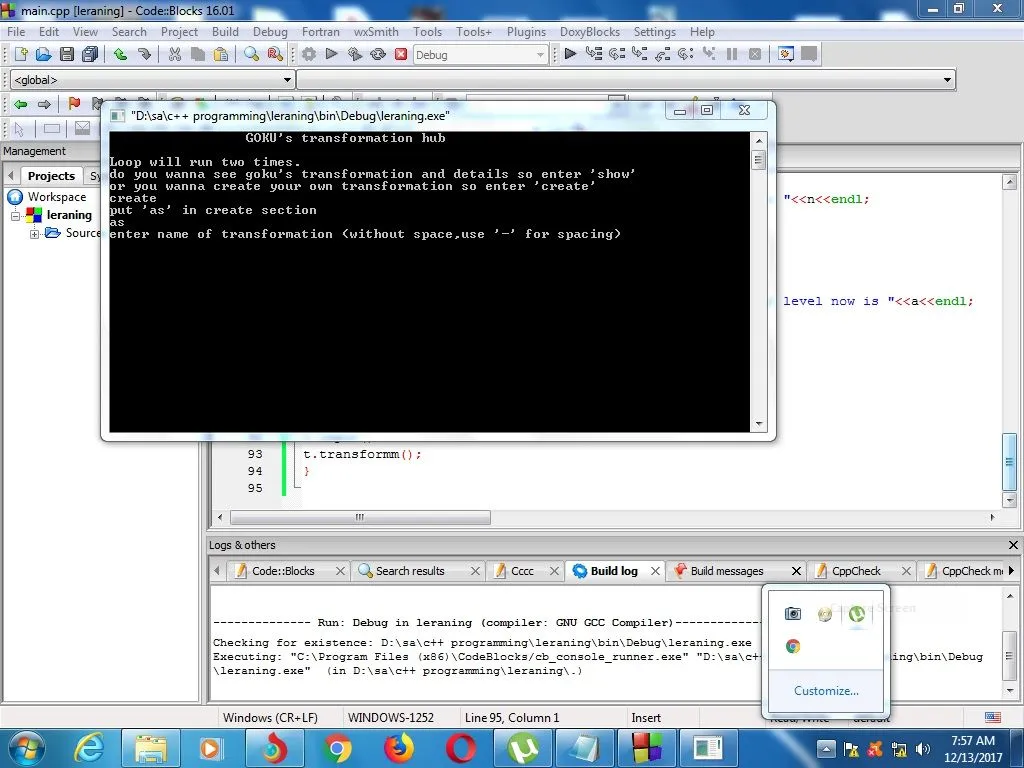Image resolution: width=1024 pixels, height=768 pixels.
Task: Open the Debug menu
Action: click(x=270, y=31)
